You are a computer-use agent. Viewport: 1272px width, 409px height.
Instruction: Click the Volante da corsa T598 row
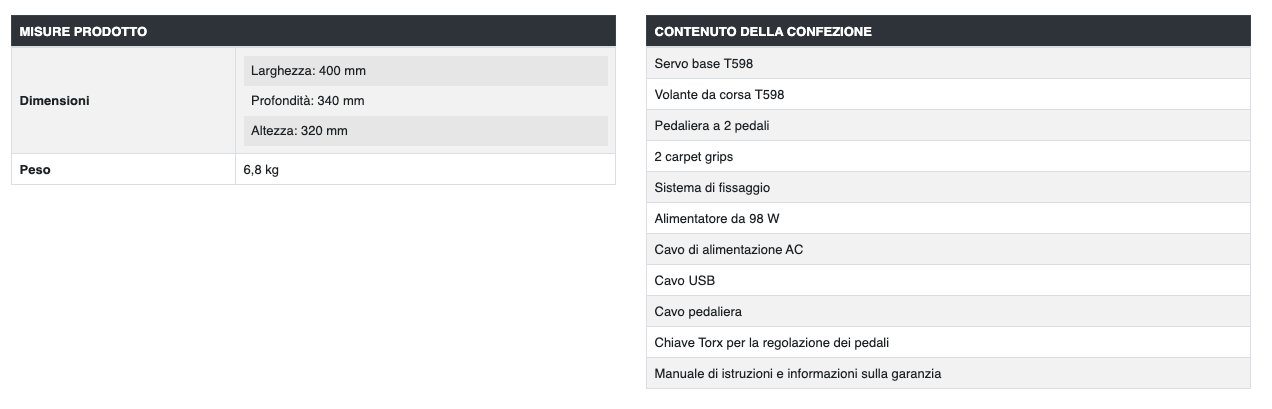719,95
